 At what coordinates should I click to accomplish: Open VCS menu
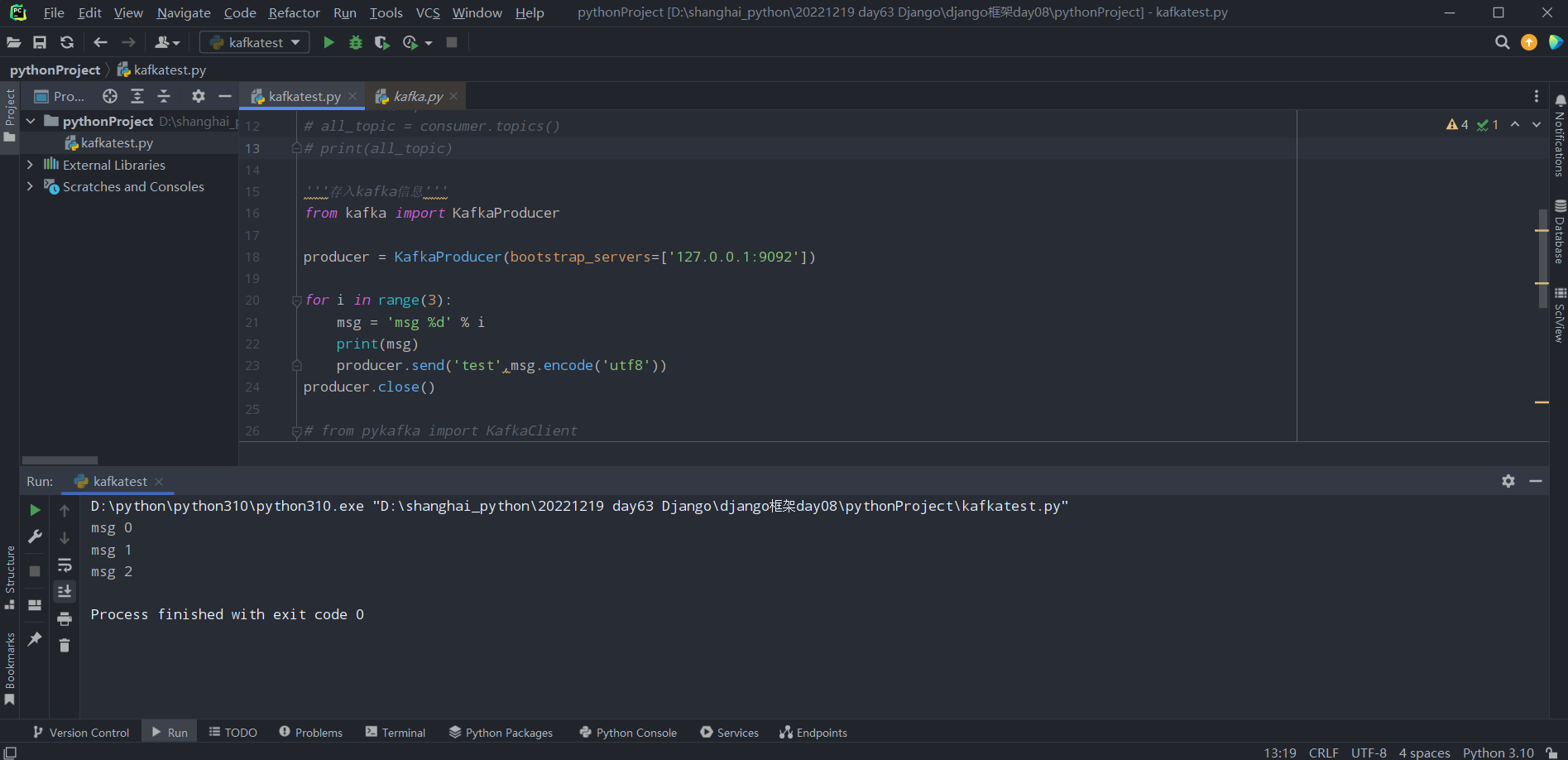point(428,12)
